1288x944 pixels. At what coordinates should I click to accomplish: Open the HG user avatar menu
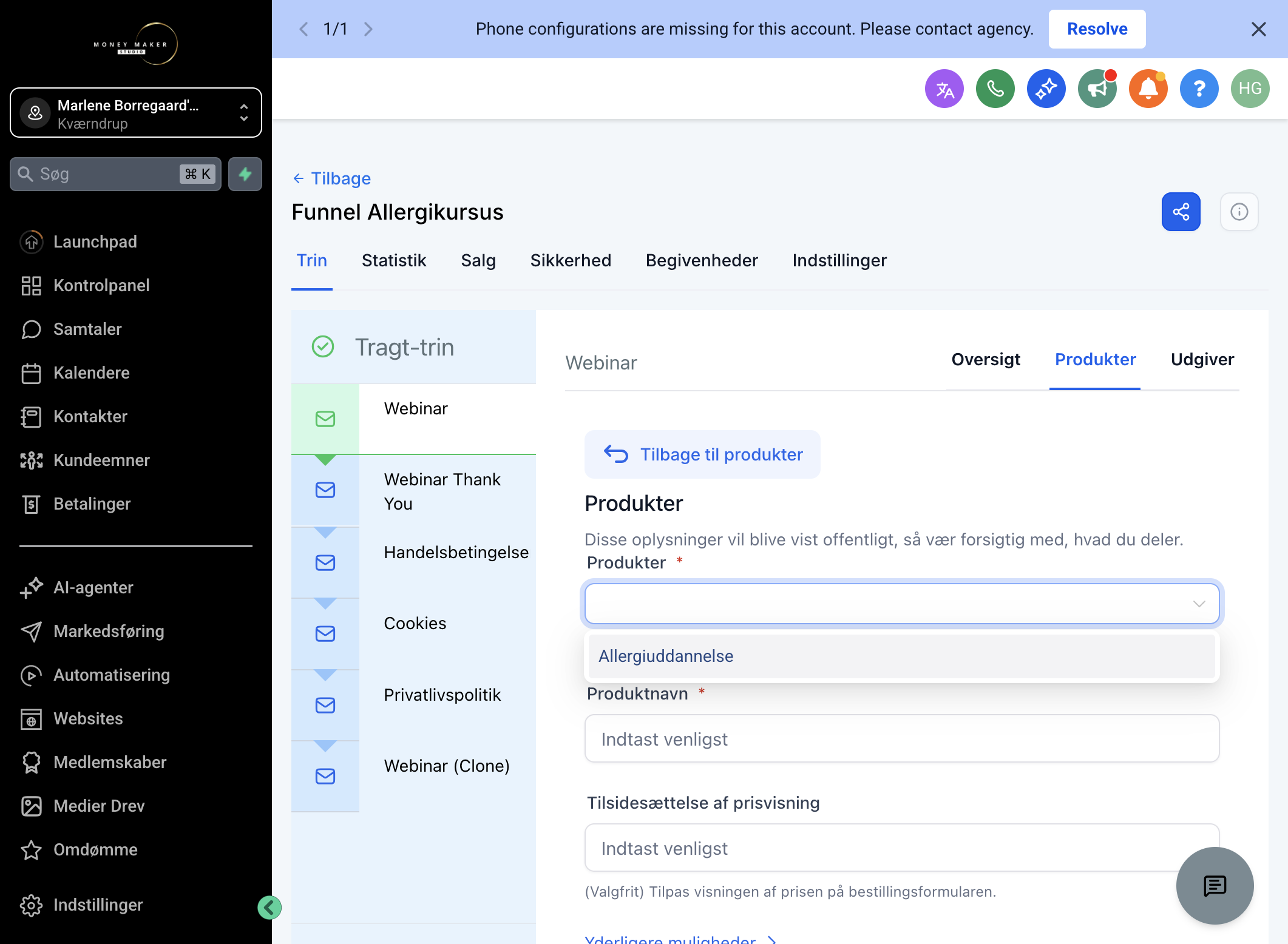1250,89
